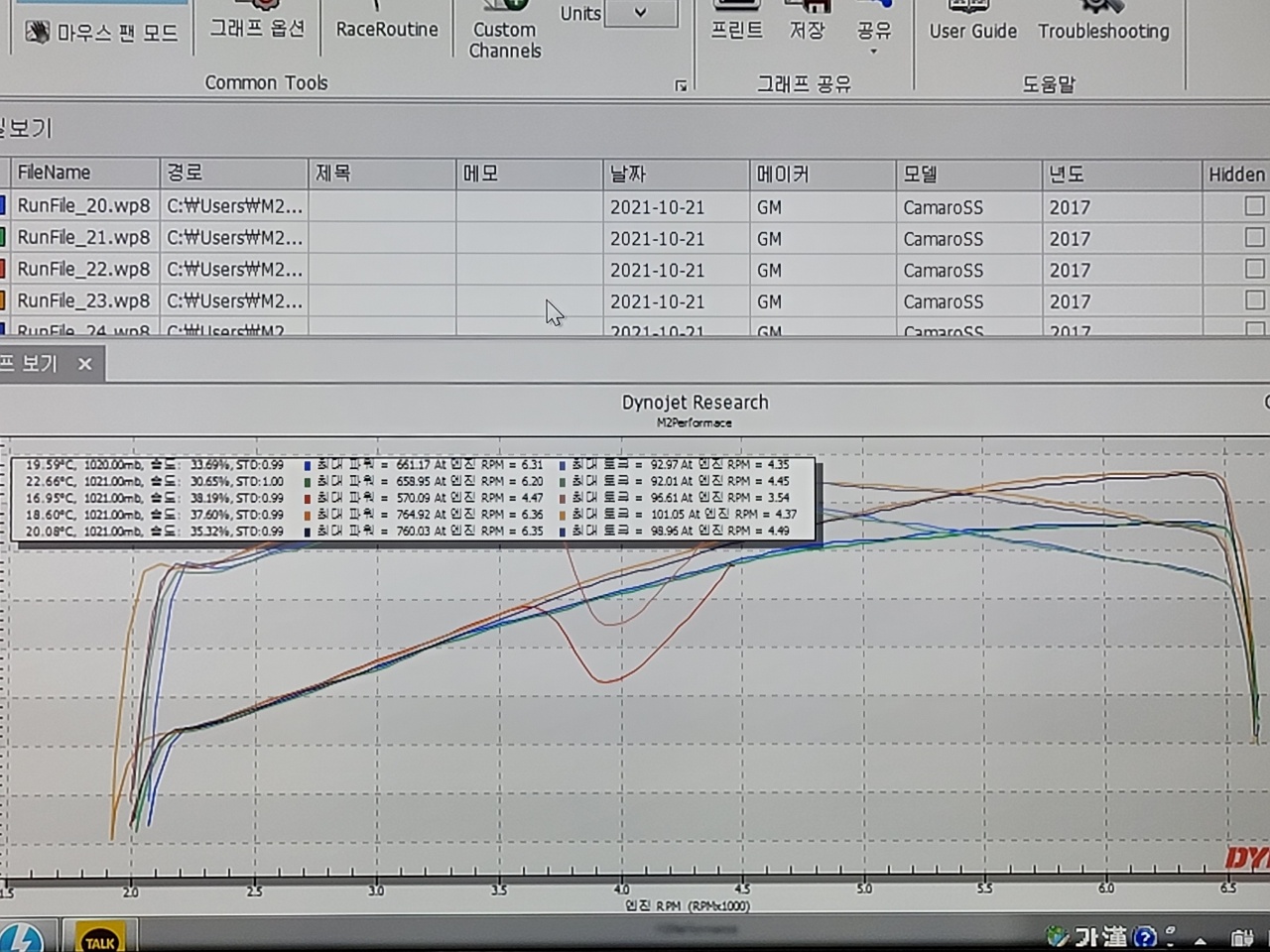This screenshot has height=952, width=1270.
Task: Click 2017 year cell in RunFile_20.wp8 row
Action: coord(1121,207)
